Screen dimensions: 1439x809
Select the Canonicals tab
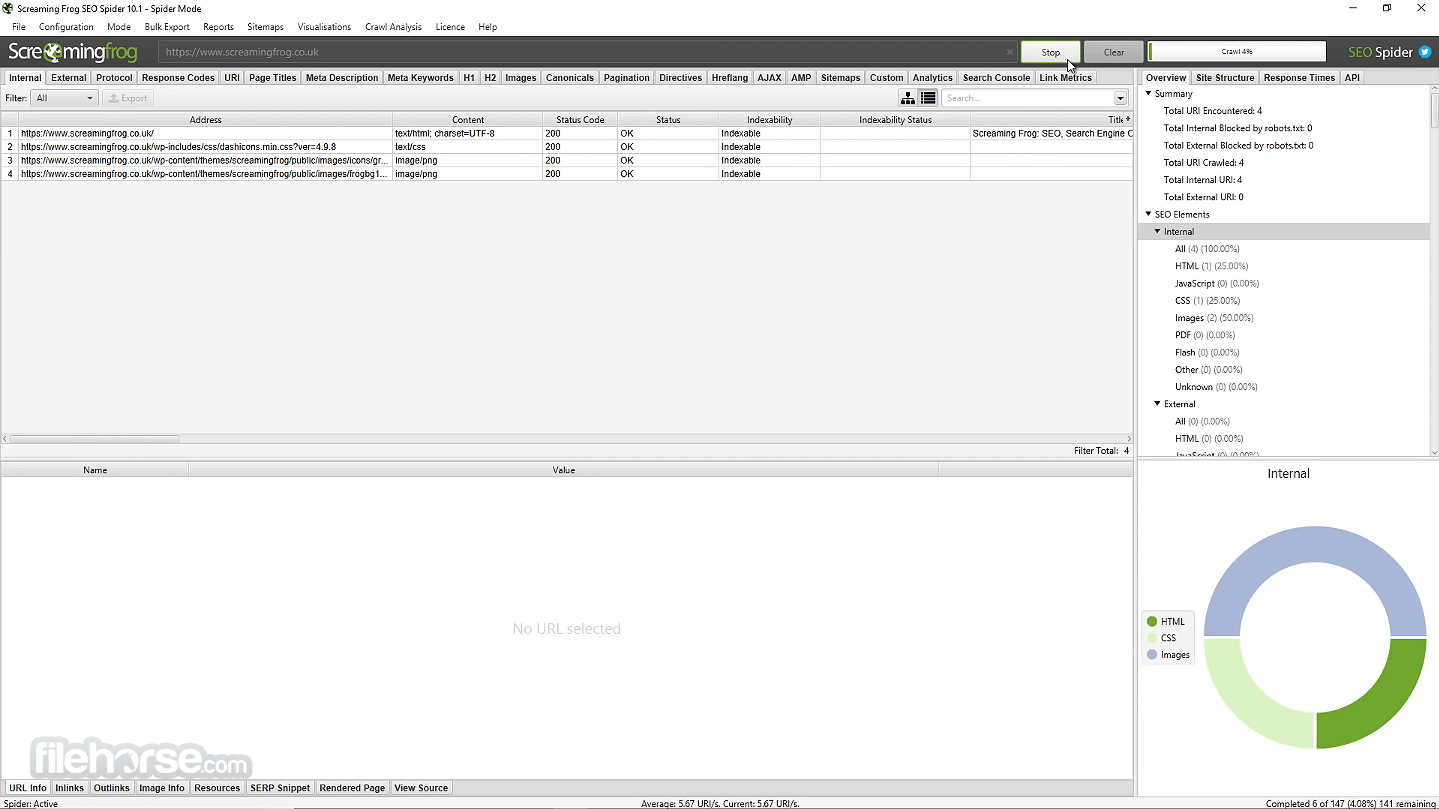tap(570, 77)
